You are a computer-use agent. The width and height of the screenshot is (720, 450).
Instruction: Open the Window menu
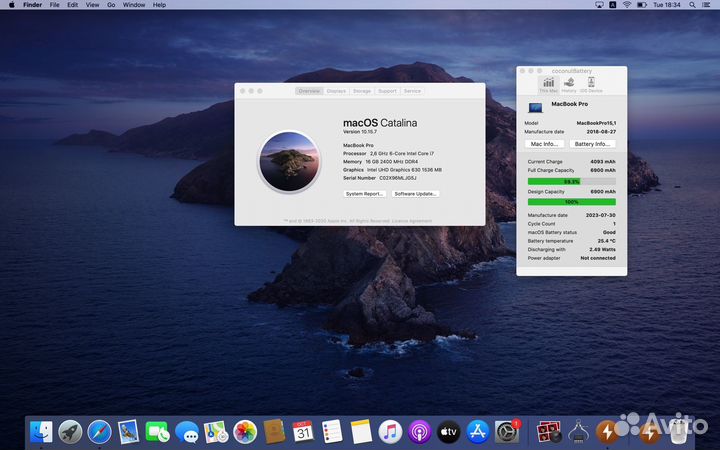pos(134,5)
